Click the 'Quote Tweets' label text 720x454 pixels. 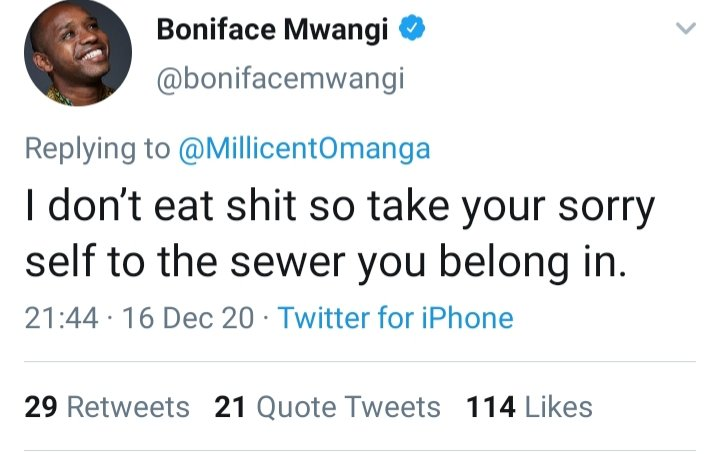(349, 407)
